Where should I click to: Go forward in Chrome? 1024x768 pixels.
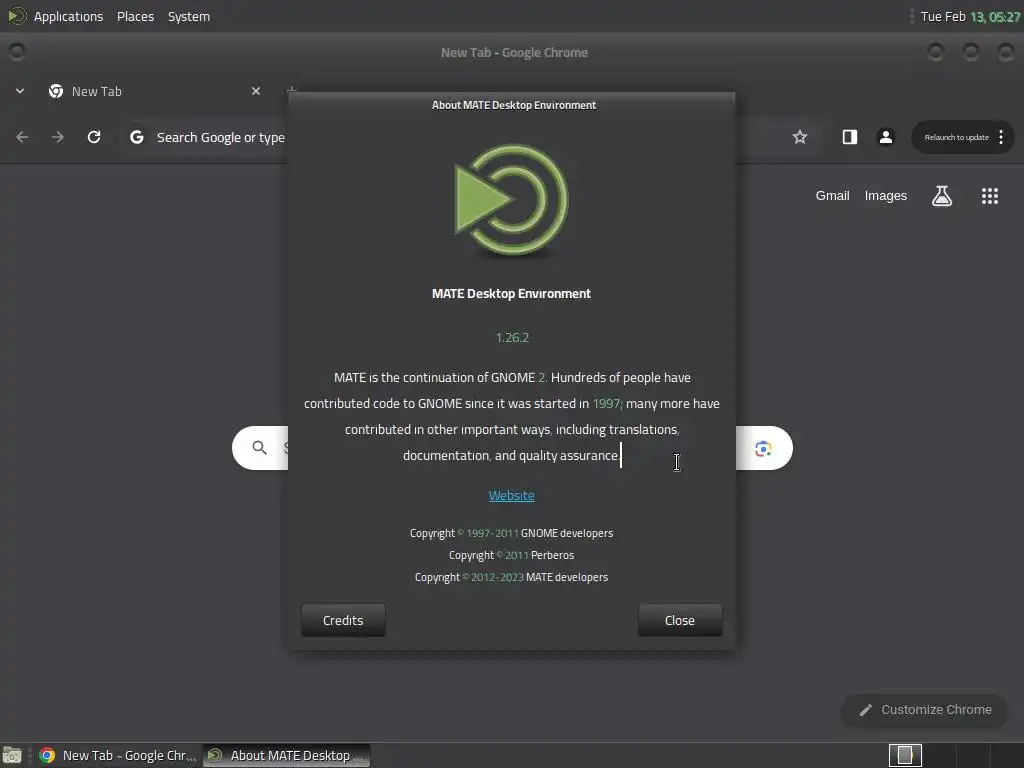coord(58,137)
